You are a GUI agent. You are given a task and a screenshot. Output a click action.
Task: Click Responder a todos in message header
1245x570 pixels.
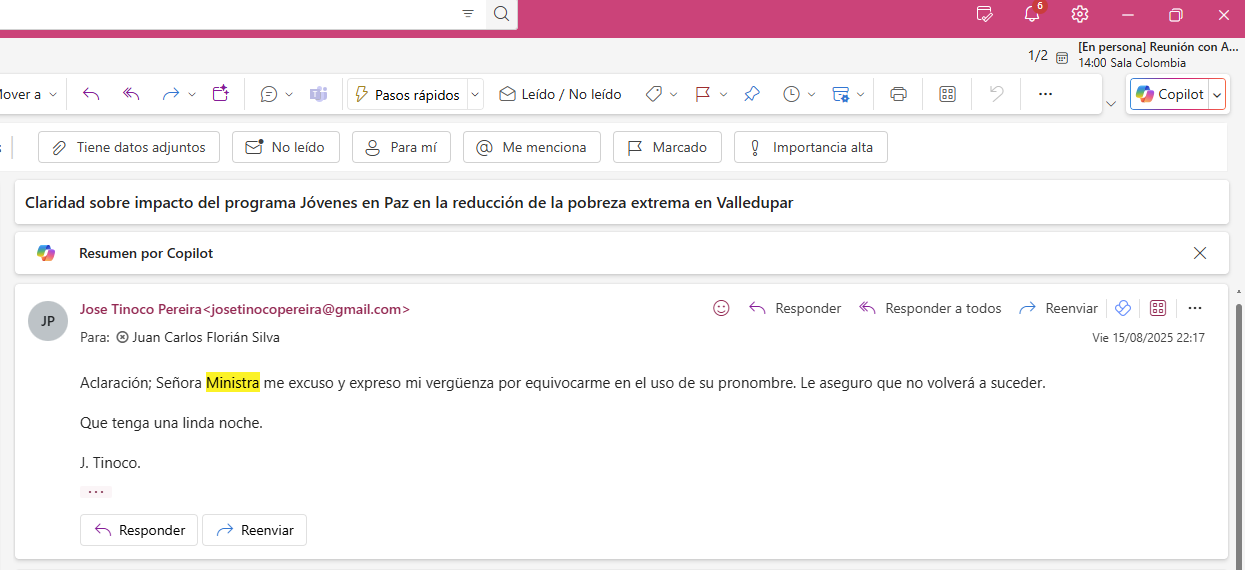click(x=930, y=308)
